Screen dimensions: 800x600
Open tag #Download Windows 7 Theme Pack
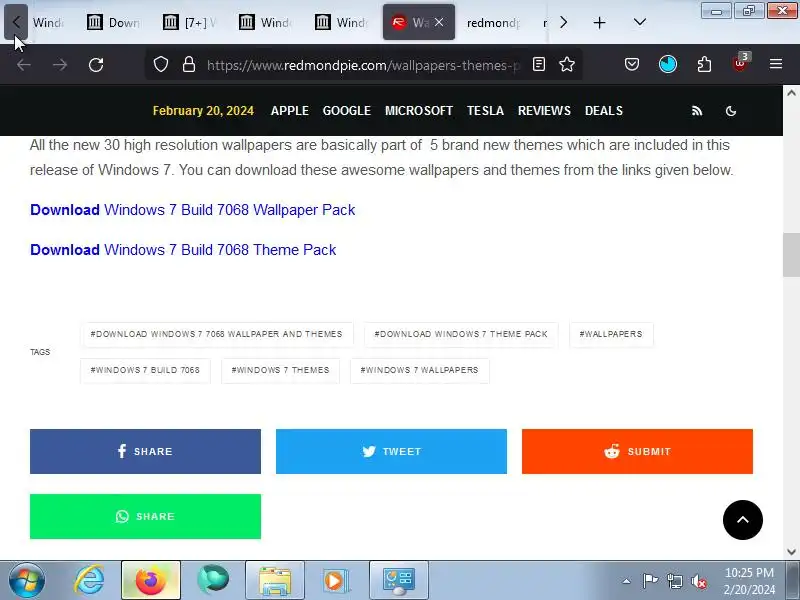[x=461, y=334]
